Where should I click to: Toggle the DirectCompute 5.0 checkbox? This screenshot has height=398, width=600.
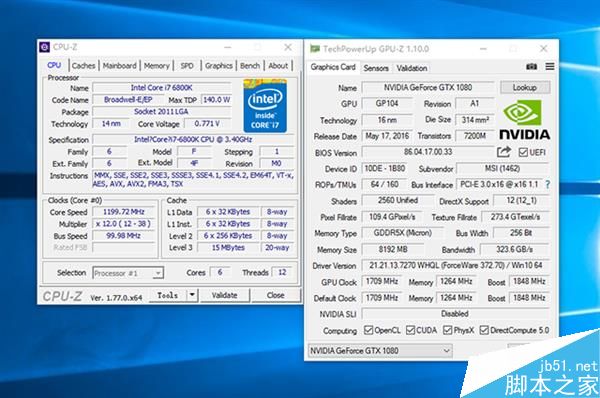click(x=484, y=330)
